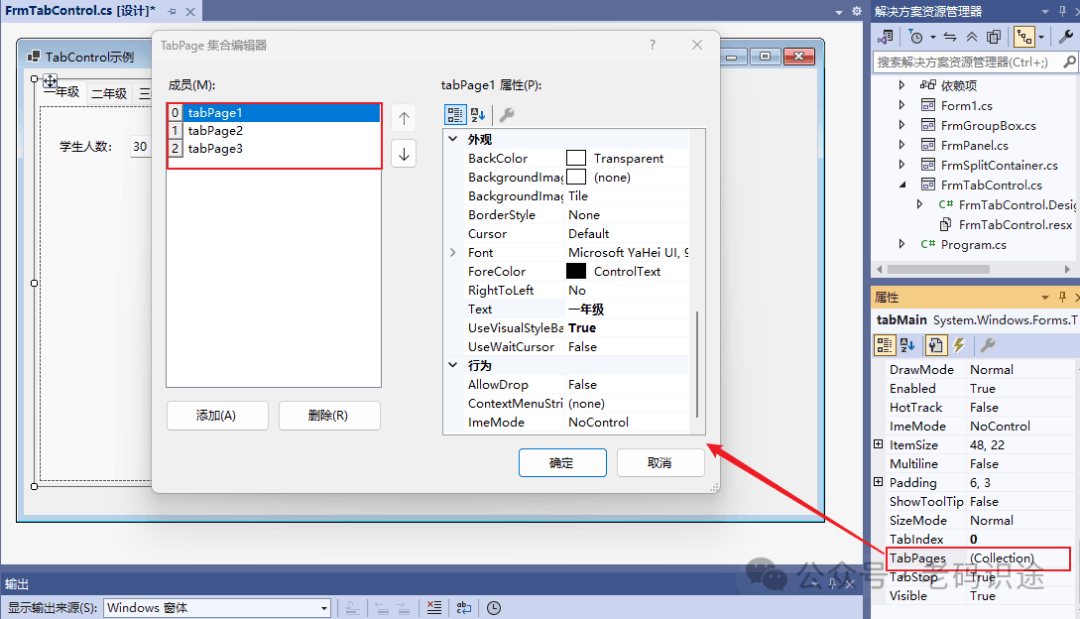Click the Events lightning bolt icon
Image resolution: width=1080 pixels, height=619 pixels.
pos(959,345)
